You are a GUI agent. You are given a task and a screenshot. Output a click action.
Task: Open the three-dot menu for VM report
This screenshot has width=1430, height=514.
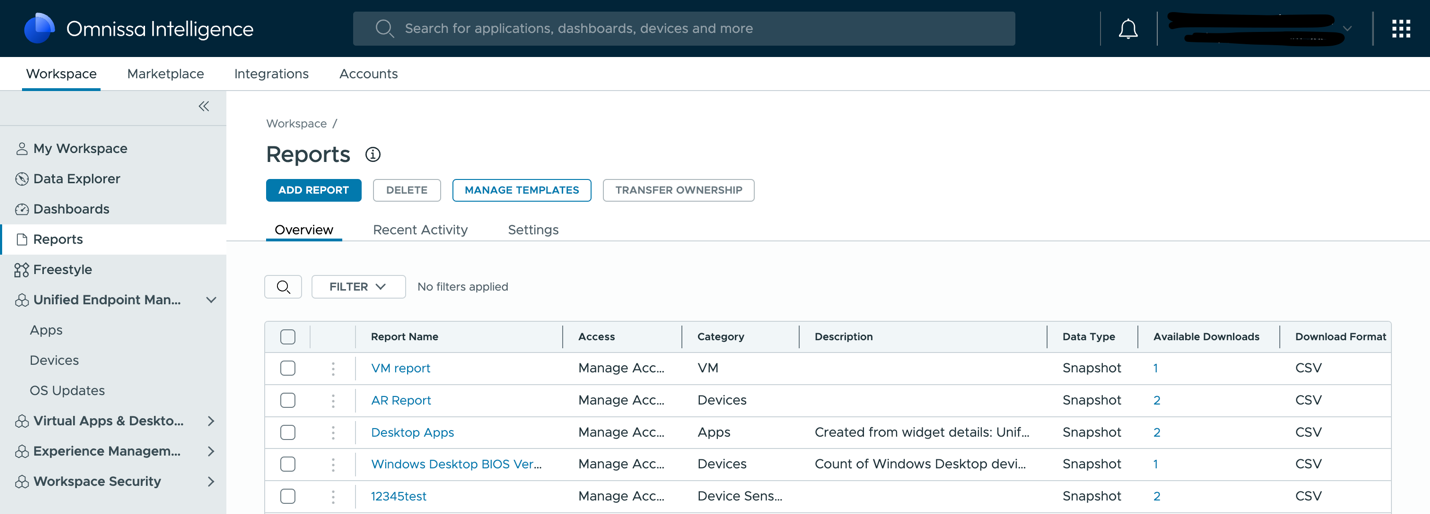(x=333, y=369)
